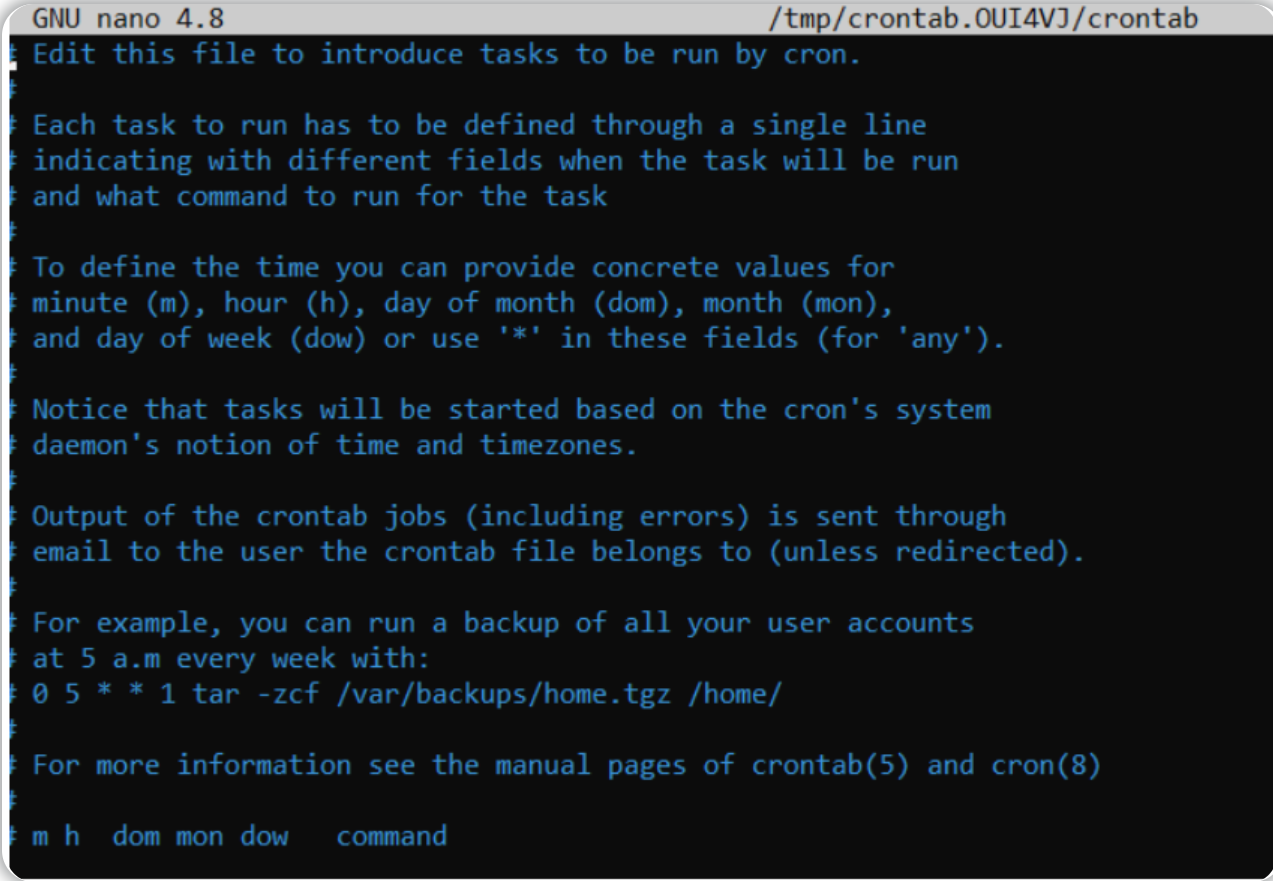Click the 'and what command to run' line
This screenshot has width=1273, height=881.
click(x=320, y=195)
